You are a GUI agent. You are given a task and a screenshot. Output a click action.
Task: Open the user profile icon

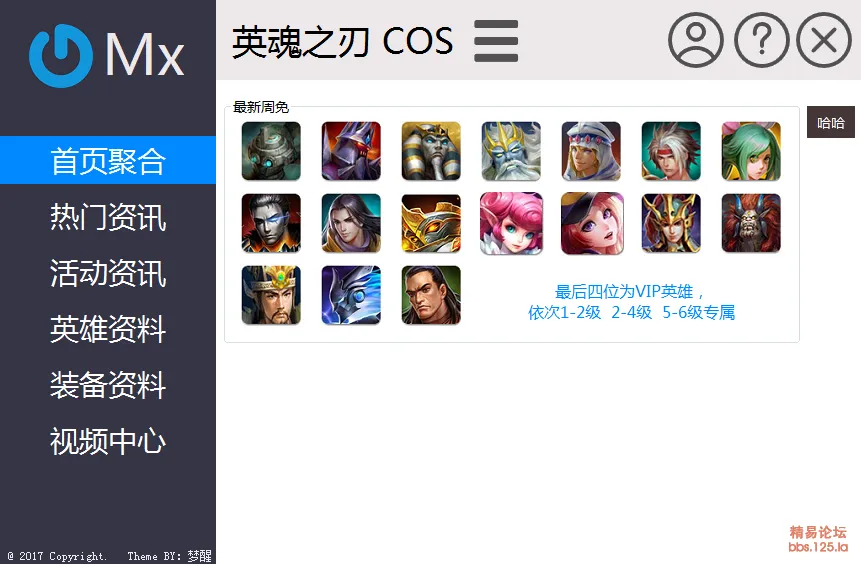[695, 40]
